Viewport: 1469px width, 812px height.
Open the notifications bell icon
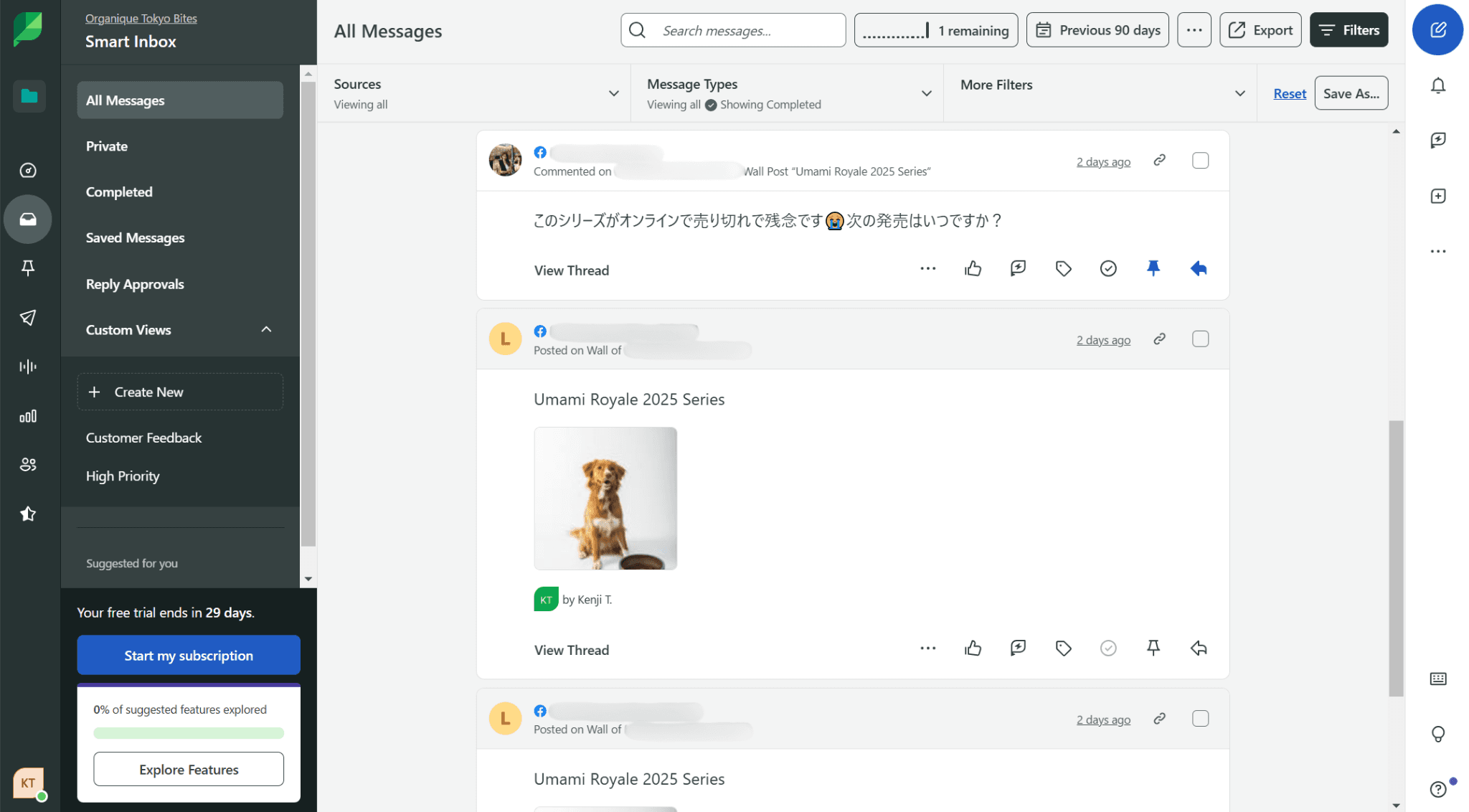point(1437,86)
